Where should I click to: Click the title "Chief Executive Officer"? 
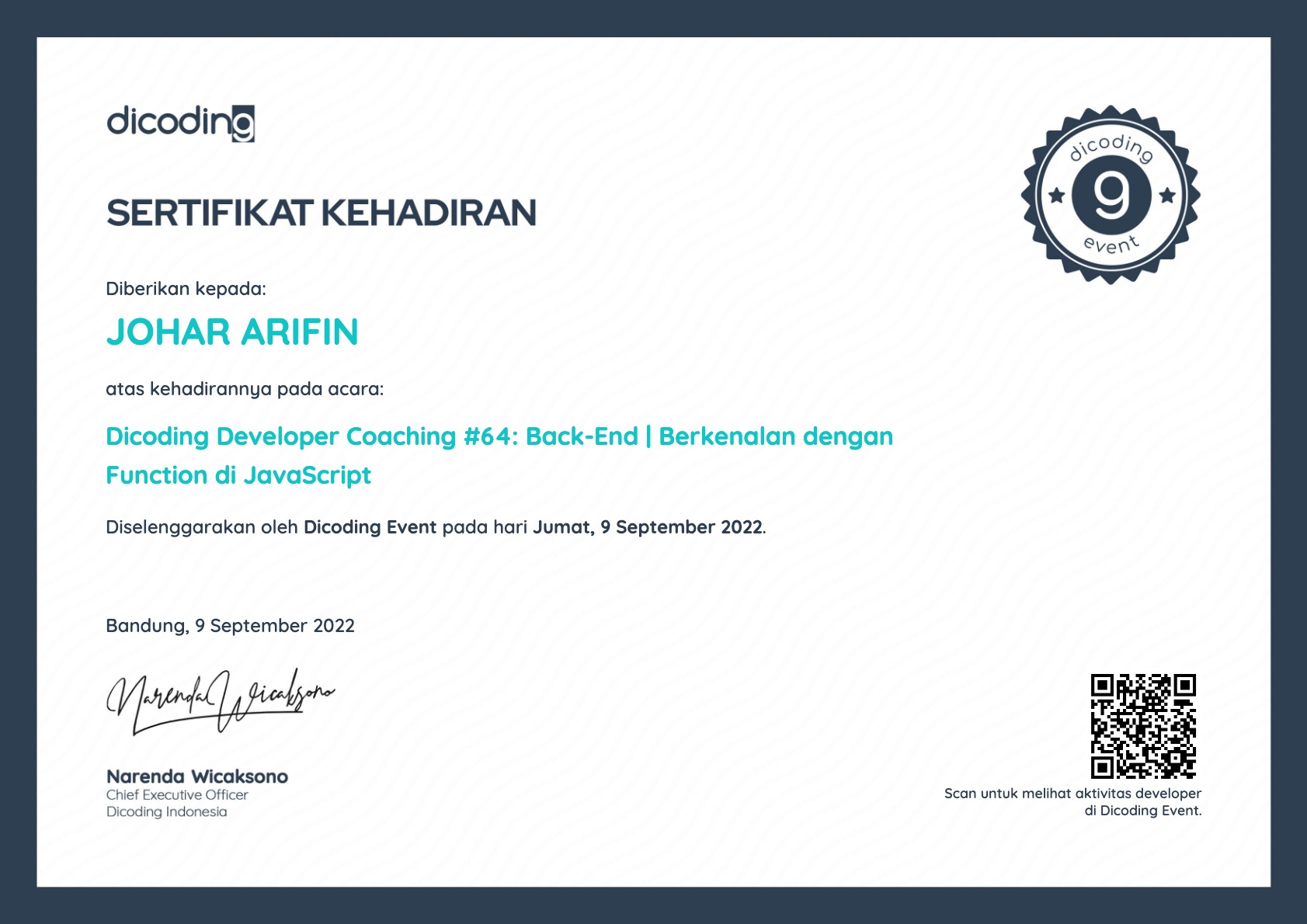177,795
